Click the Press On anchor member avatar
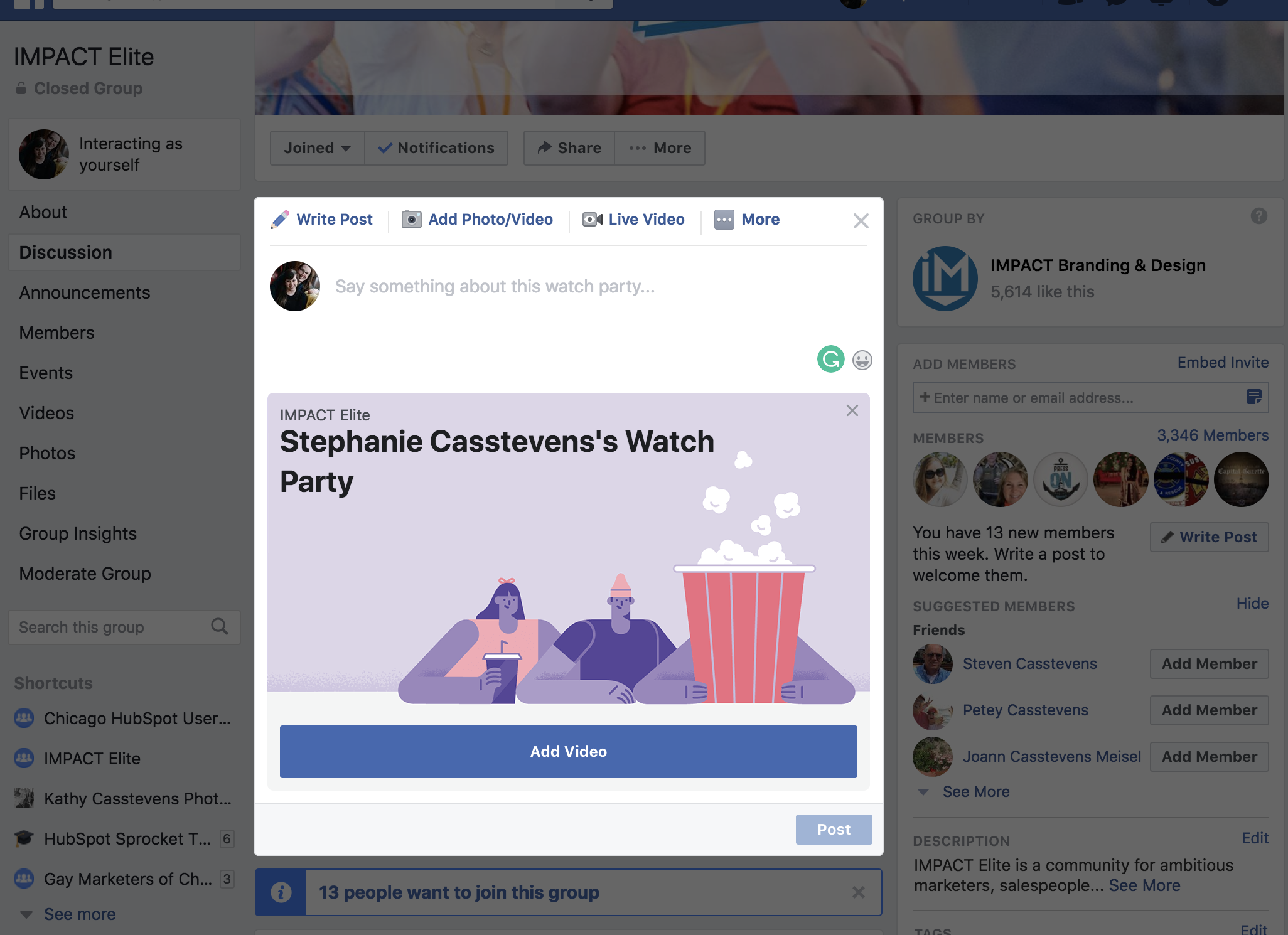This screenshot has height=935, width=1288. 1060,479
